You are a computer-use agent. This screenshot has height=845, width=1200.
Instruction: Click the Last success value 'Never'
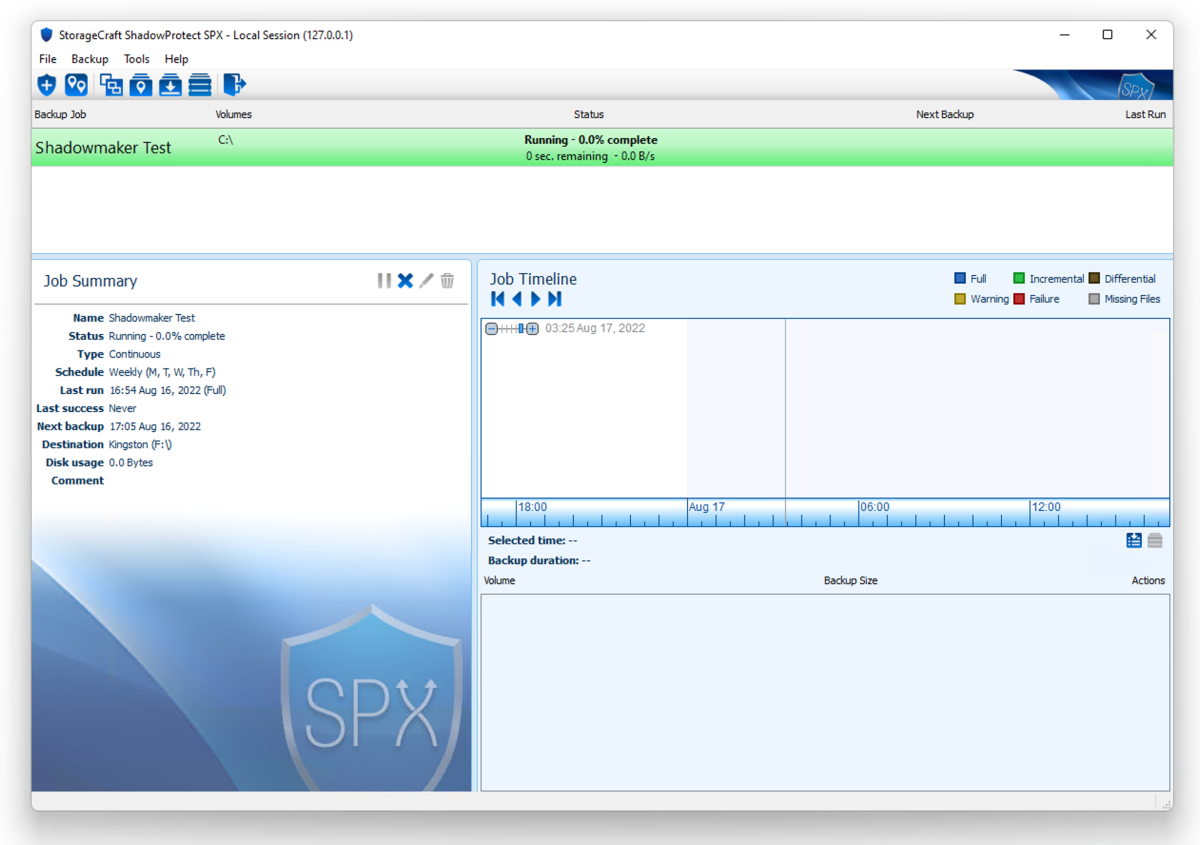click(x=123, y=409)
